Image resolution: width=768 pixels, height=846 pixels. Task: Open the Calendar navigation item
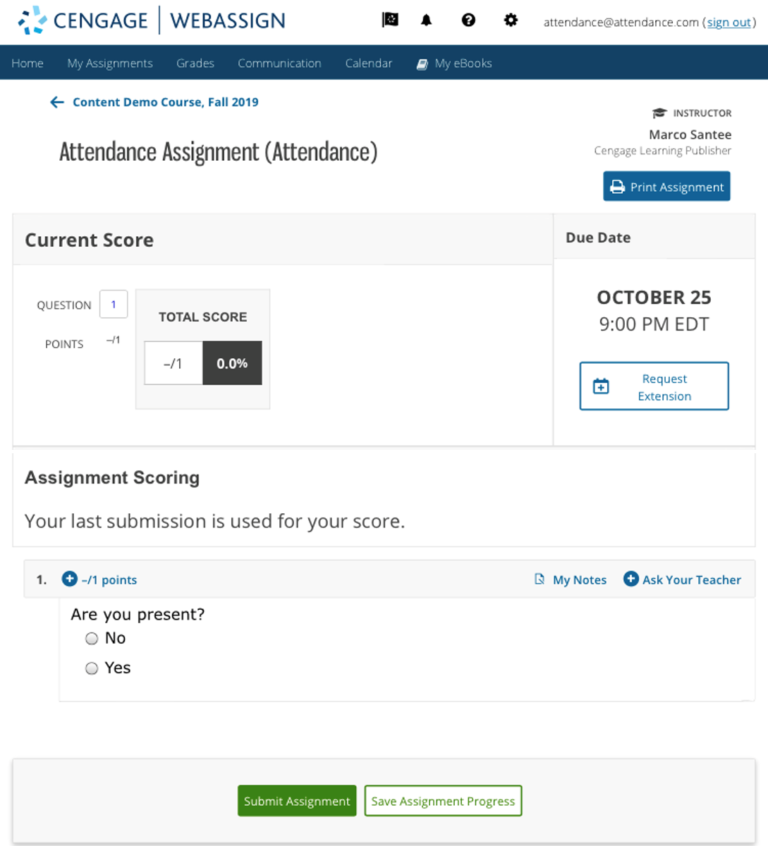coord(368,63)
